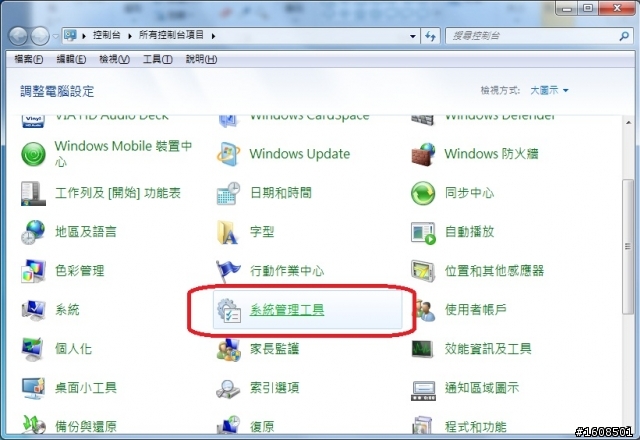Open the 系統管理工具 gear icon
Viewport: 640px width, 440px height.
229,310
